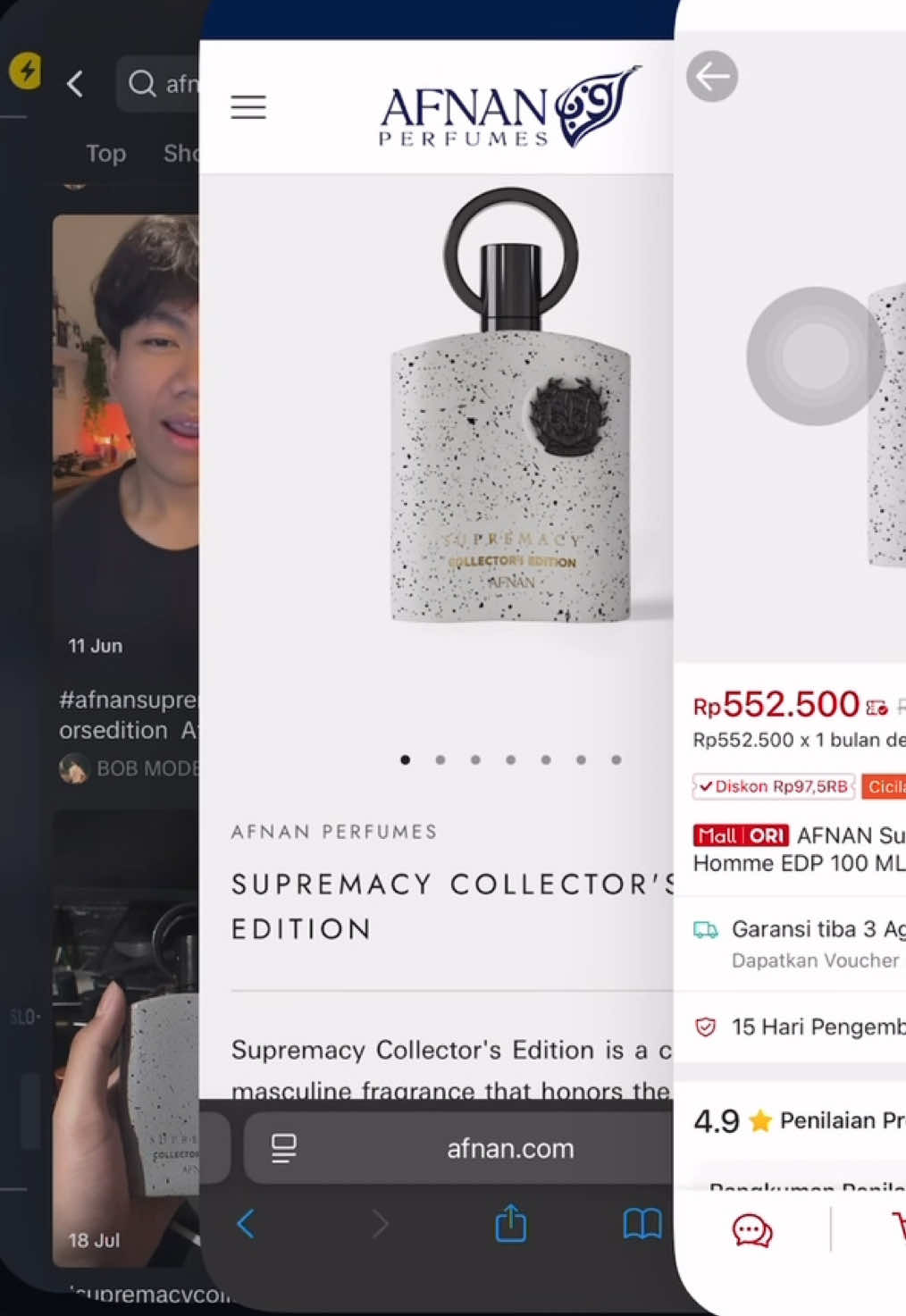Tap the Safari forward chevron

pyautogui.click(x=380, y=1223)
